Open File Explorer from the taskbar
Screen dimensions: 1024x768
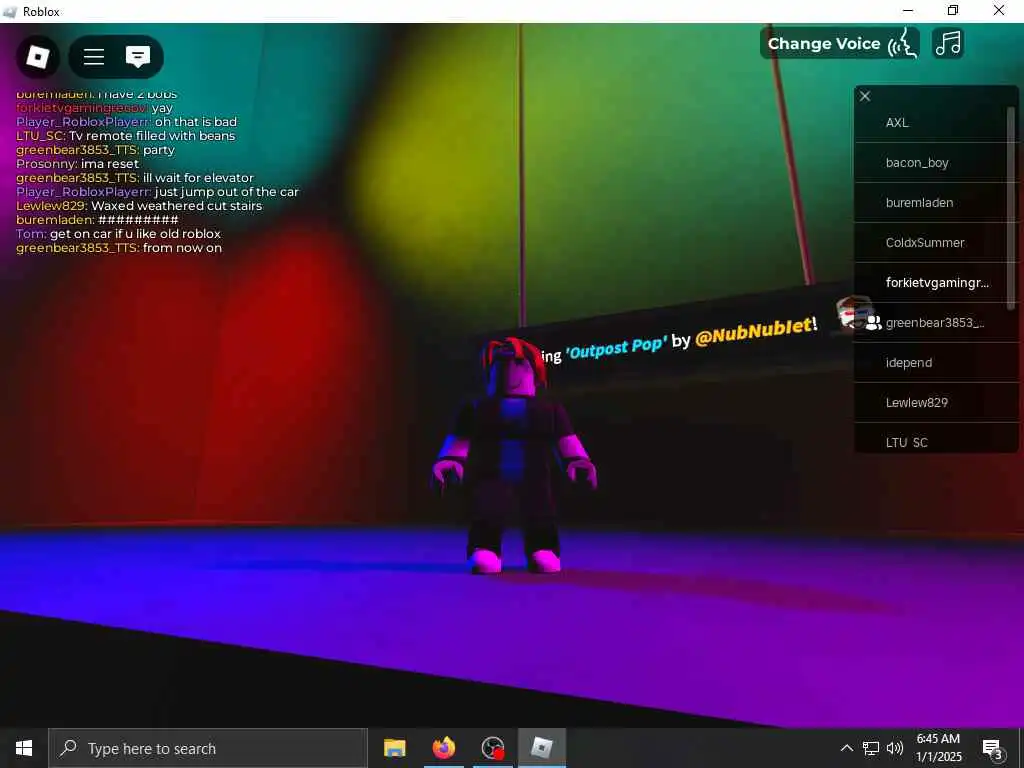click(394, 748)
